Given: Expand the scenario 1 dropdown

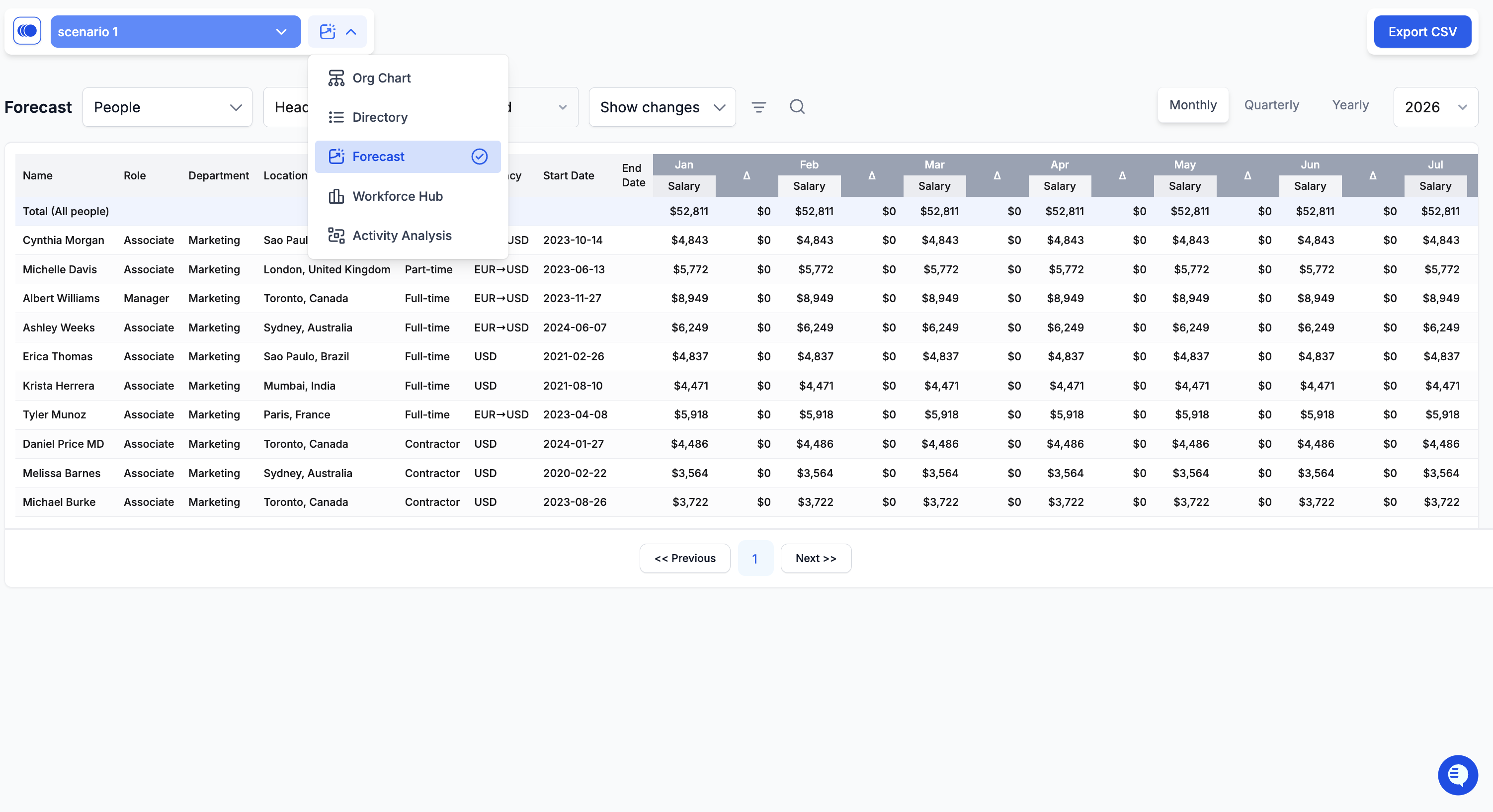Looking at the screenshot, I should coord(175,31).
